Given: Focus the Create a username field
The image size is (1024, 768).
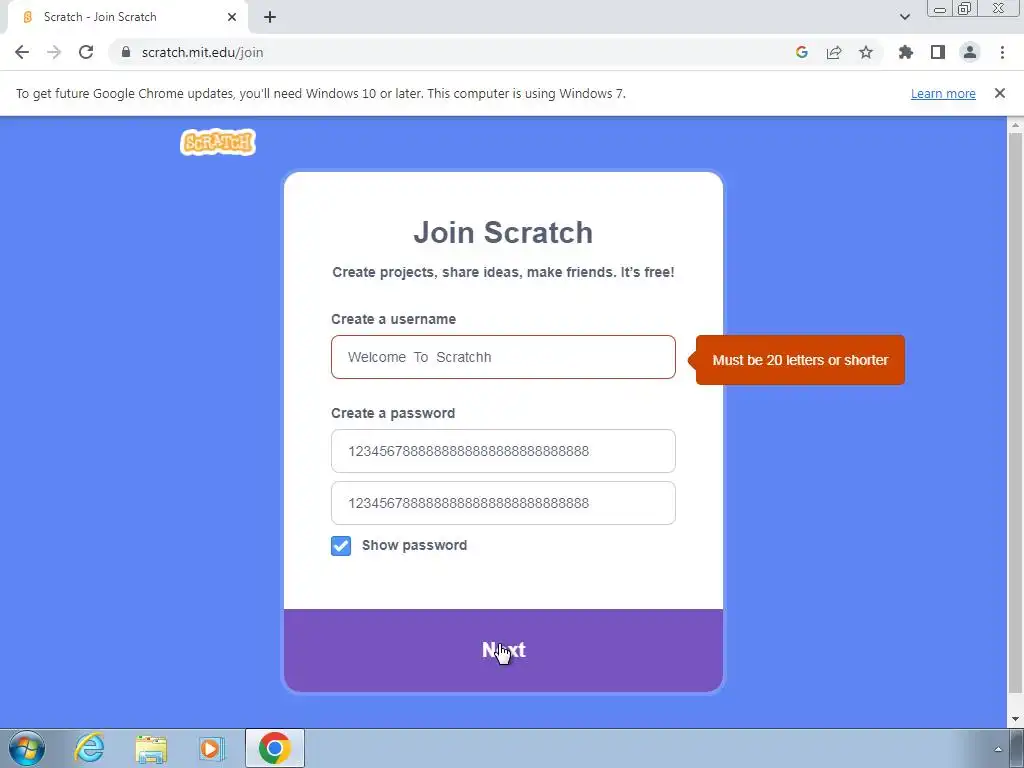Looking at the screenshot, I should [503, 357].
